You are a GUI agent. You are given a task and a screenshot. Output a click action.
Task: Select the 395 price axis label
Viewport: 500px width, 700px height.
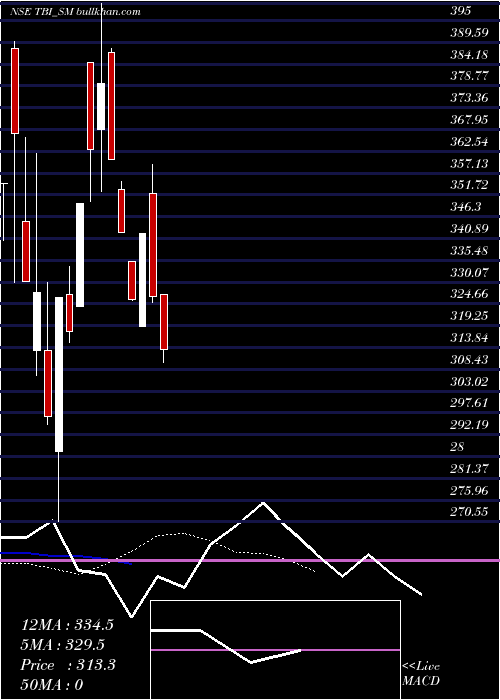click(x=460, y=11)
